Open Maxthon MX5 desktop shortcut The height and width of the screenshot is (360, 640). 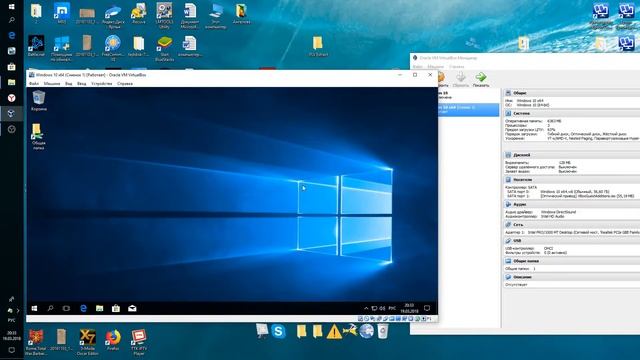coord(62,13)
